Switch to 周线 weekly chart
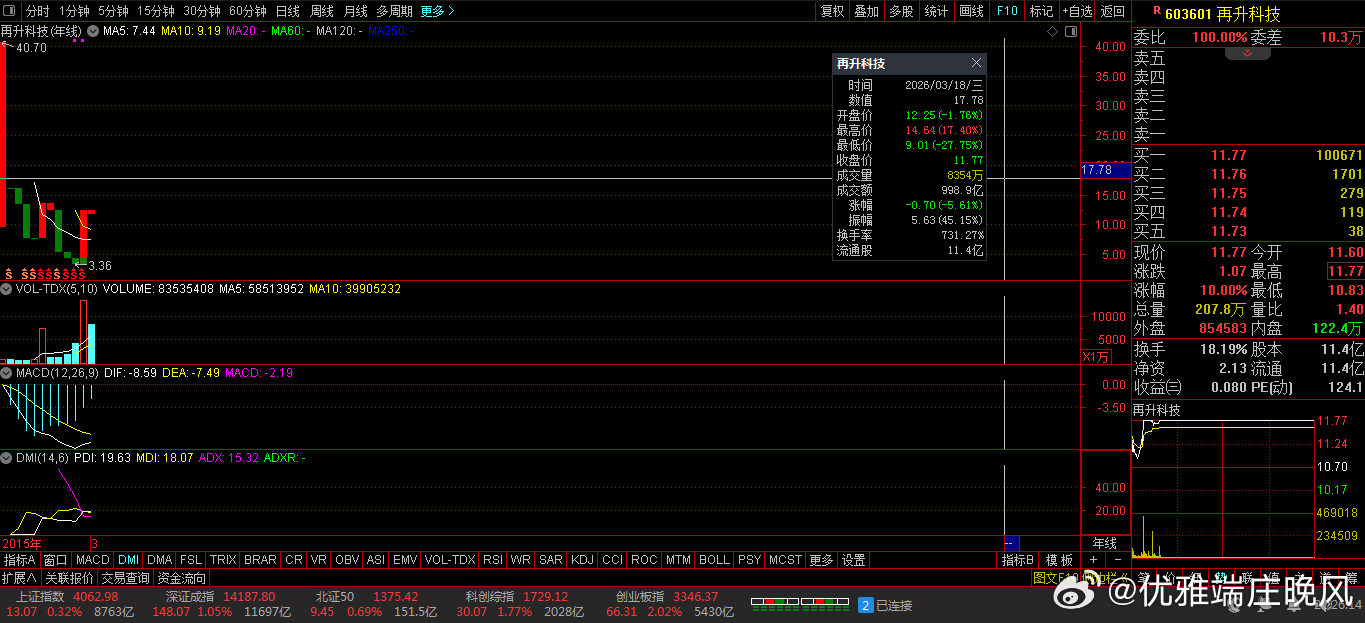This screenshot has width=1365, height=623. pyautogui.click(x=322, y=11)
